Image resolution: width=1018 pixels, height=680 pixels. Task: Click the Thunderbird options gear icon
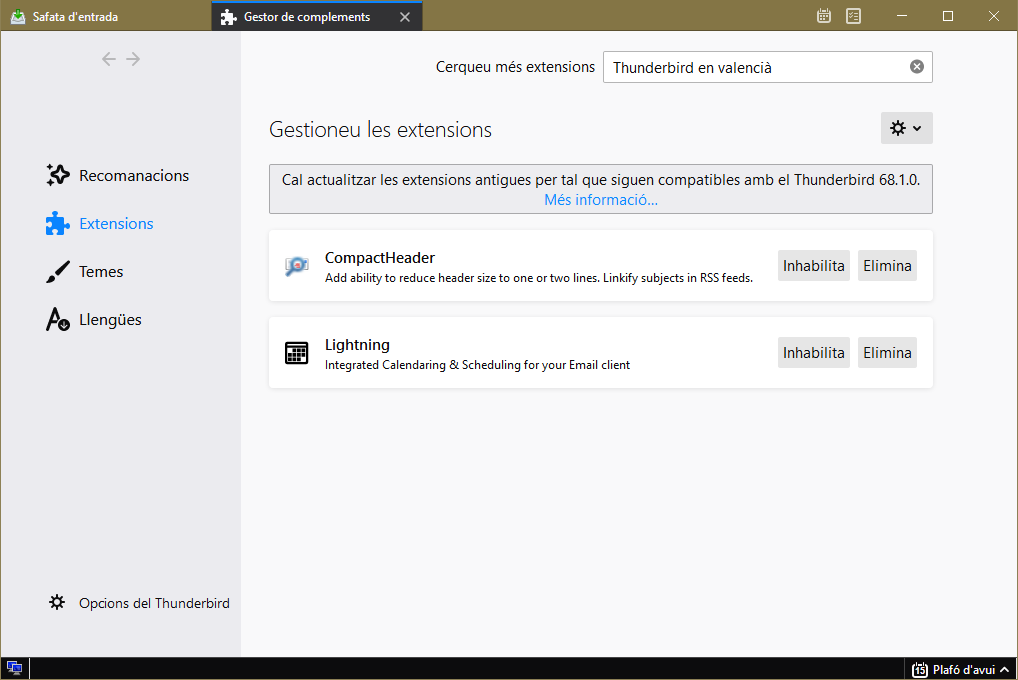coord(57,602)
